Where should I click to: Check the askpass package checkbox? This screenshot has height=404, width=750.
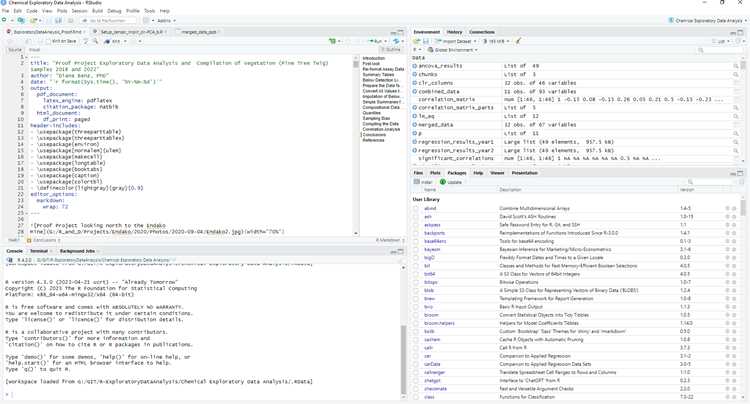click(416, 225)
